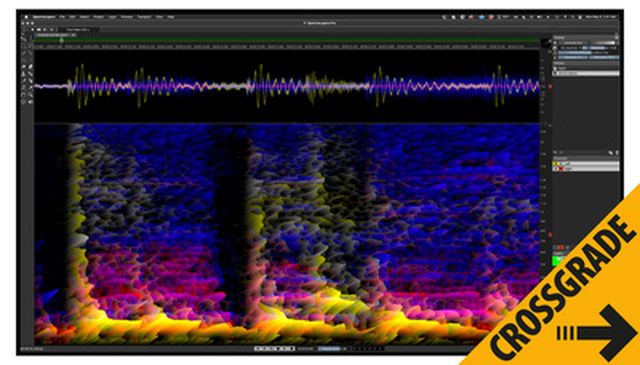Open the Apple menu

[x=26, y=17]
